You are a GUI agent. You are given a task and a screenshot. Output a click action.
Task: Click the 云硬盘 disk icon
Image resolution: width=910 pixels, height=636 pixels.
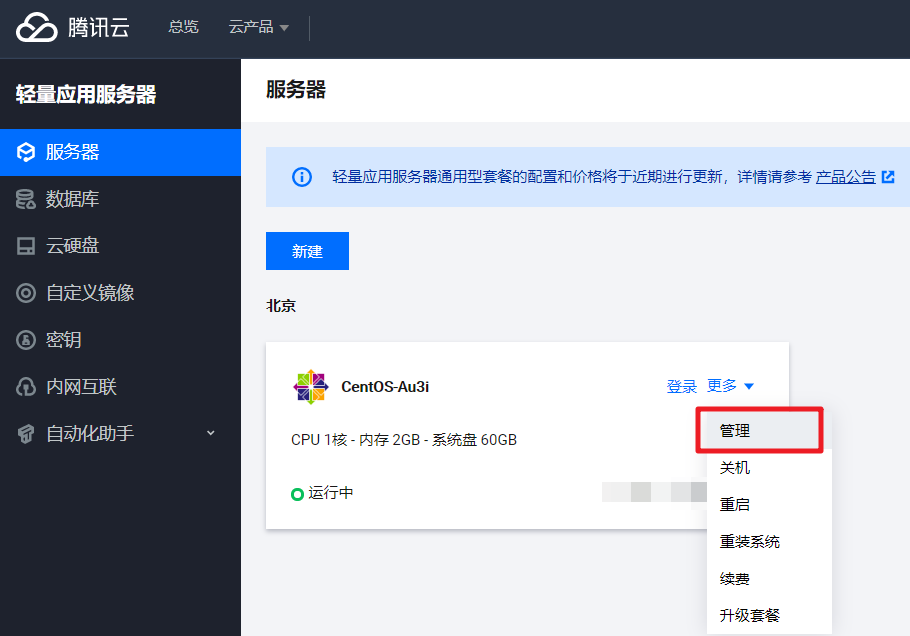point(26,246)
